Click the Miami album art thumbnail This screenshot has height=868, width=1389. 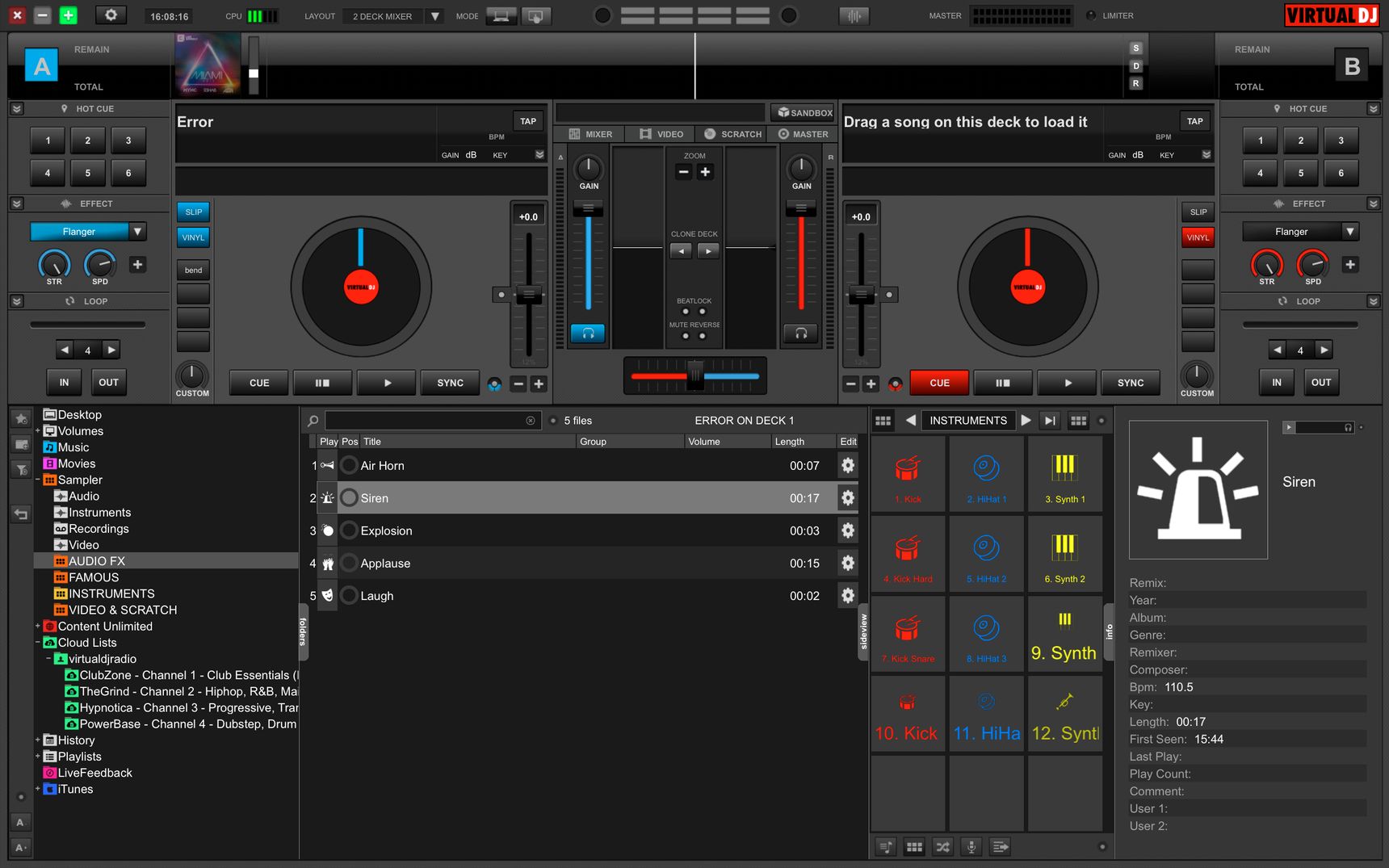[x=208, y=65]
